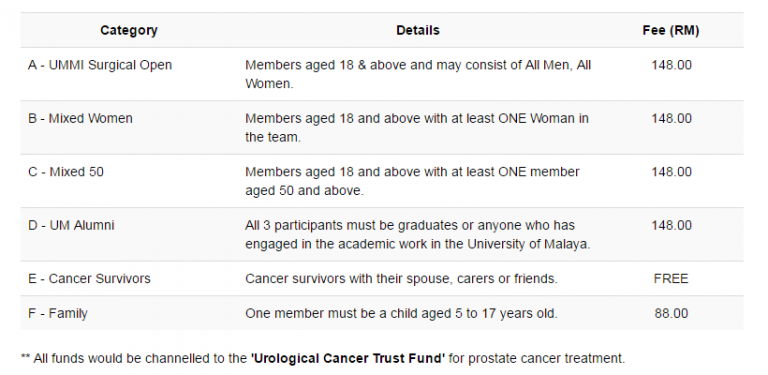
Task: Select the C - Mixed 50 category
Action: (x=66, y=172)
